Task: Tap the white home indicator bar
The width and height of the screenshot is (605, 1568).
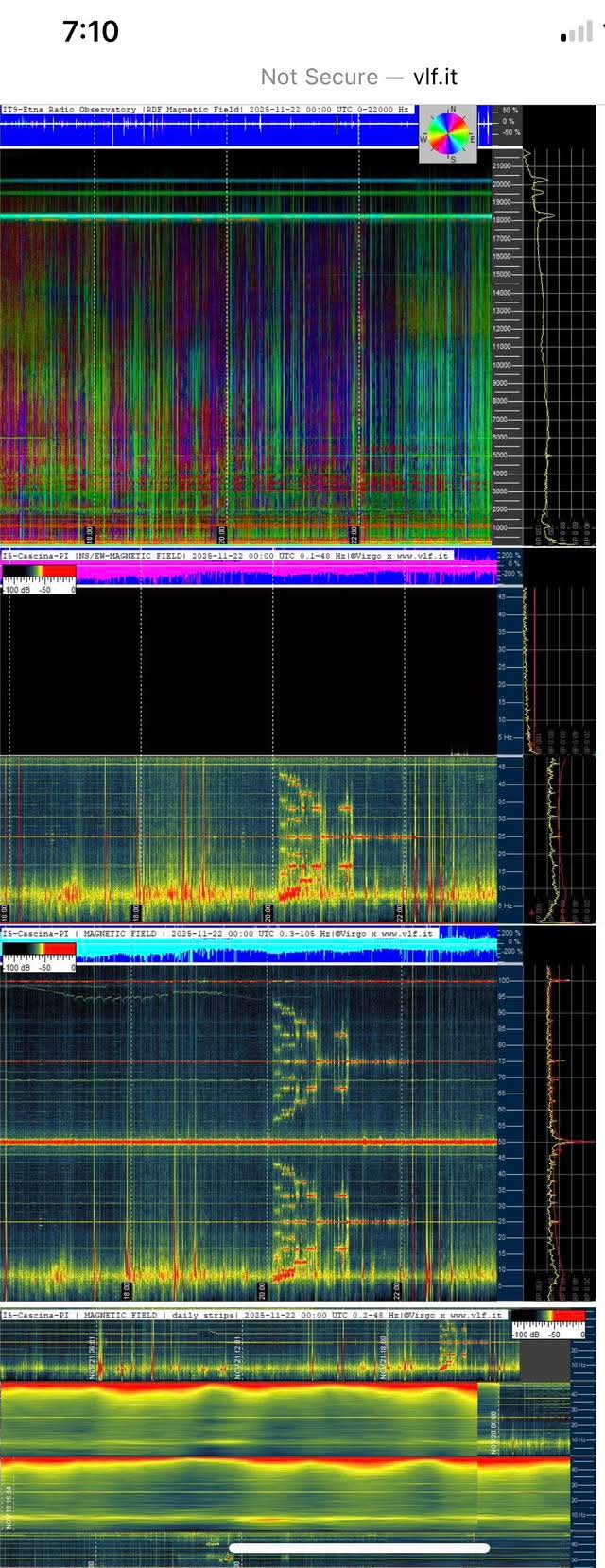Action: click(359, 1548)
